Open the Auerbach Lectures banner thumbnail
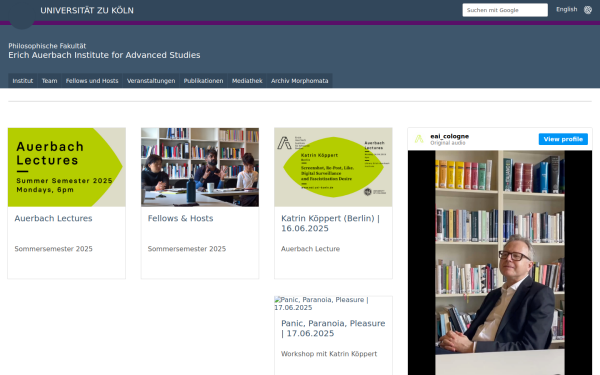600x375 pixels. (67, 167)
